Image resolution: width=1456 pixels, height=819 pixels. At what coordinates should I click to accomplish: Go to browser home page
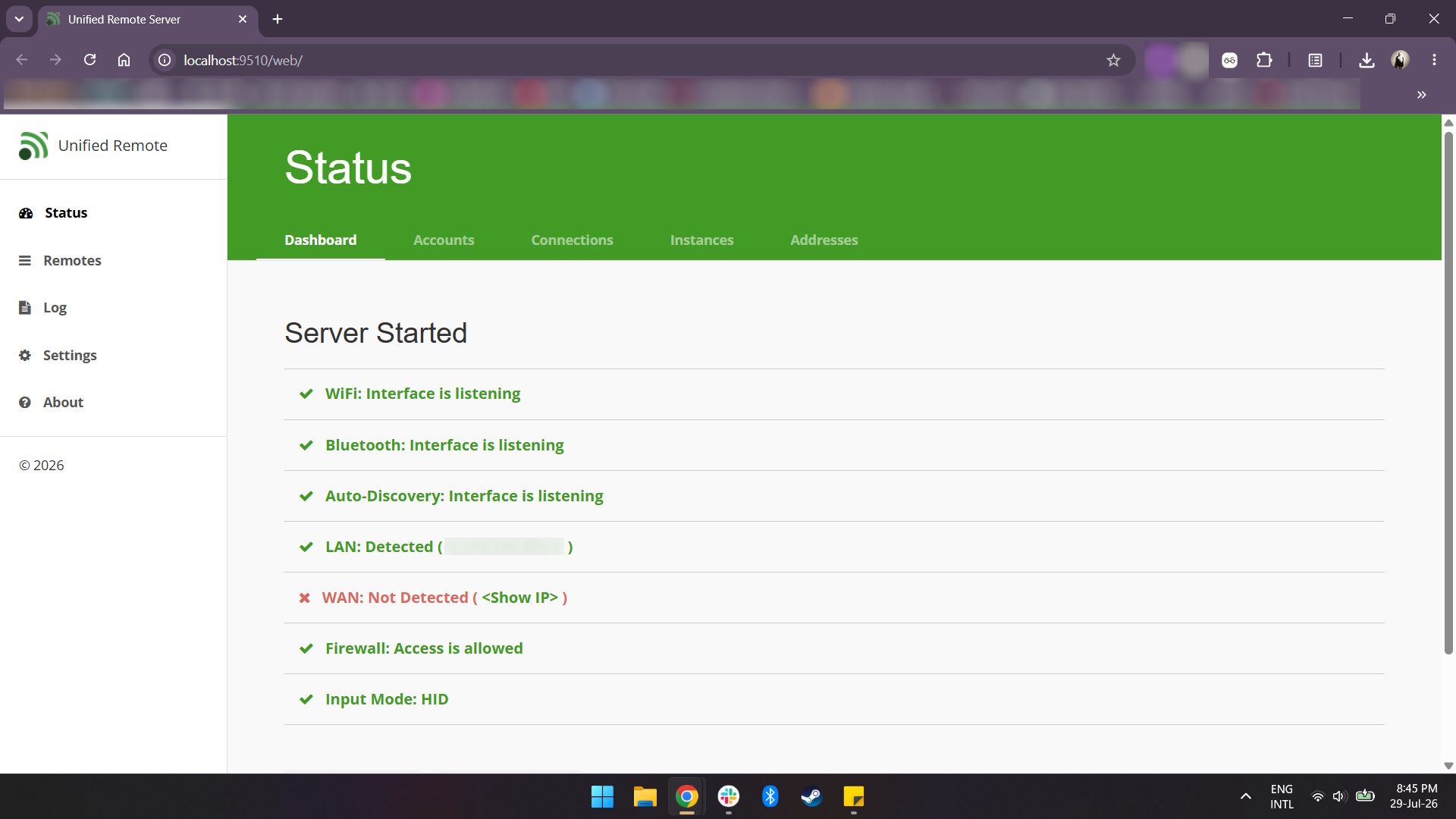tap(124, 60)
